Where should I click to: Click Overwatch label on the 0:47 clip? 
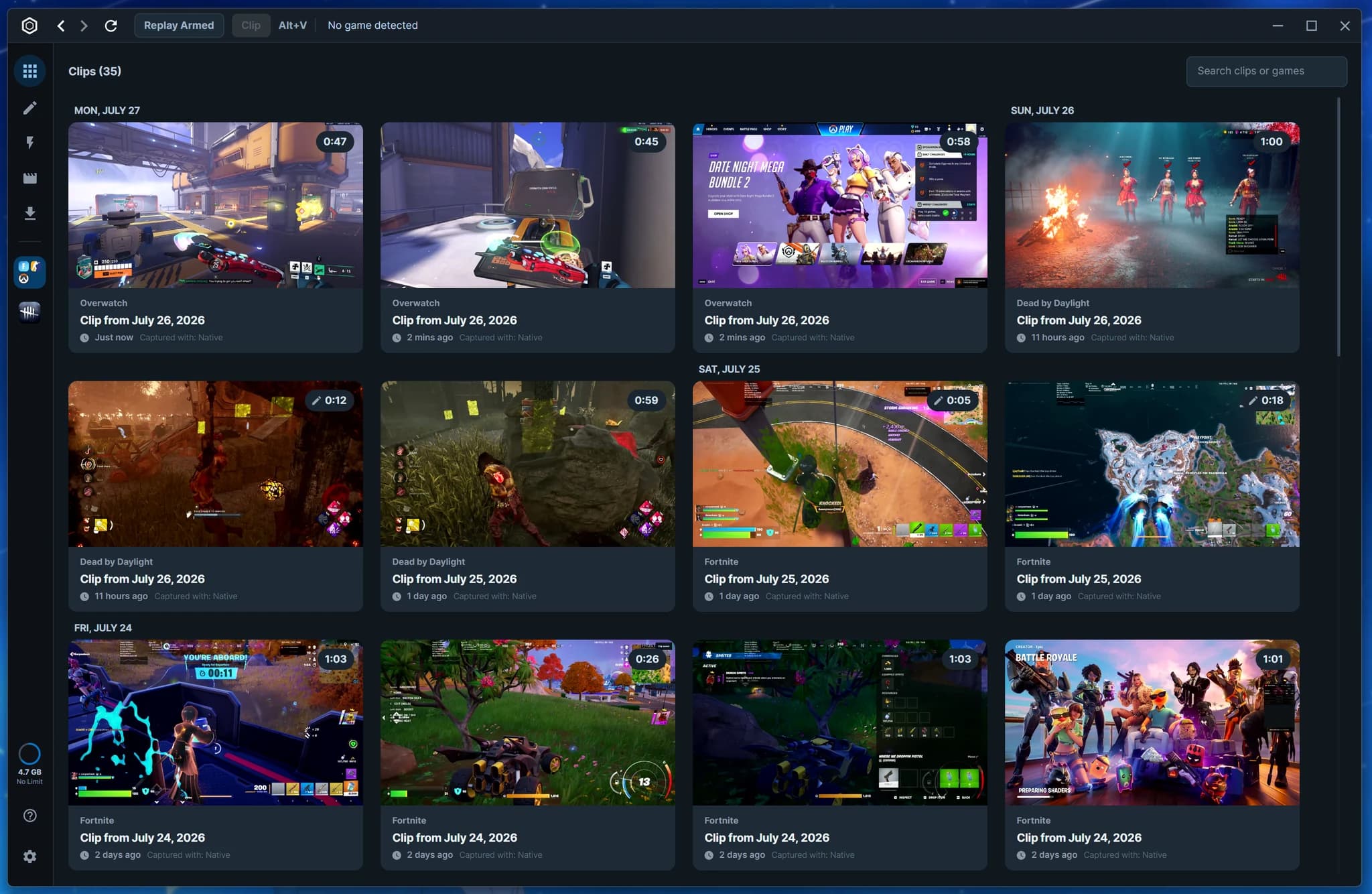tap(104, 303)
